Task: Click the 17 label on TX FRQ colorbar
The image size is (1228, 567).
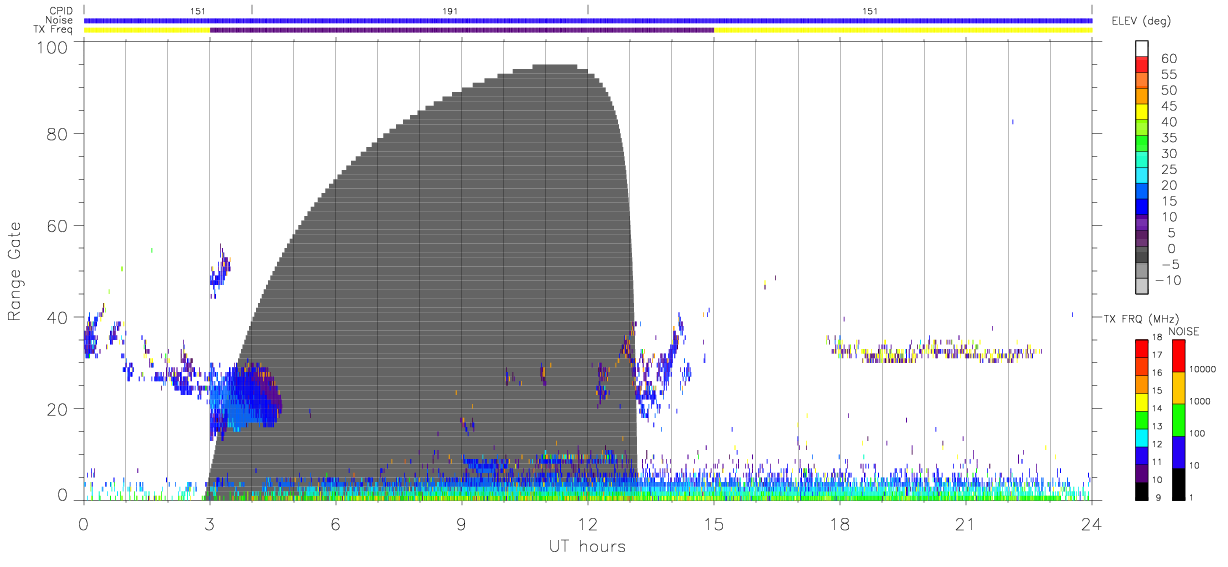Action: point(1156,355)
